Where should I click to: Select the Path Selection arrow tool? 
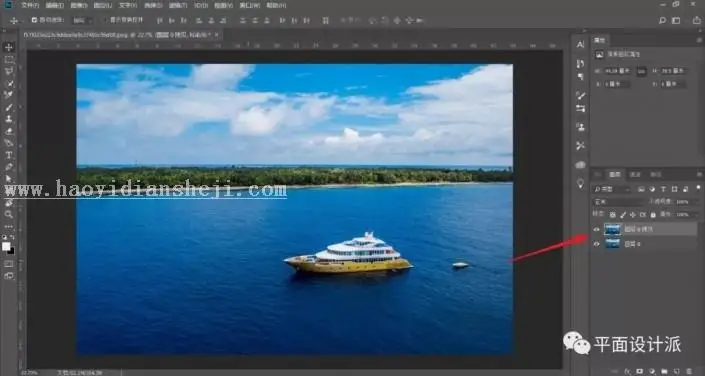coord(9,179)
